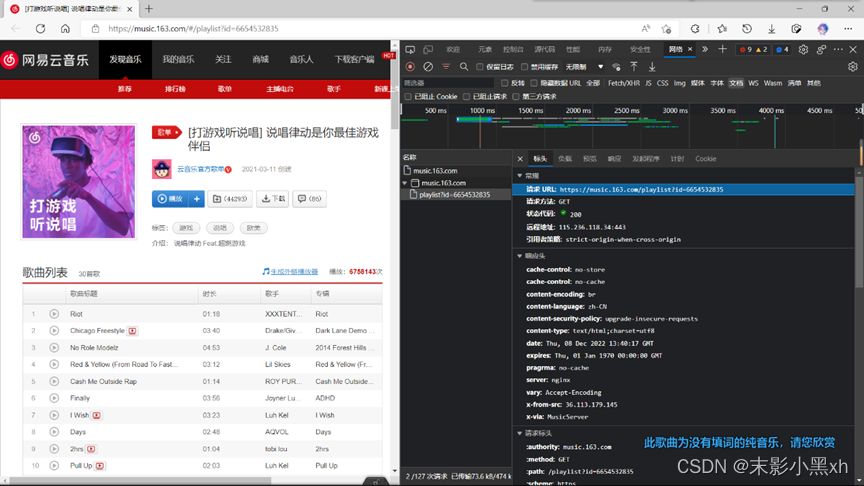Filter requests by Img type
The width and height of the screenshot is (864, 486).
point(679,83)
